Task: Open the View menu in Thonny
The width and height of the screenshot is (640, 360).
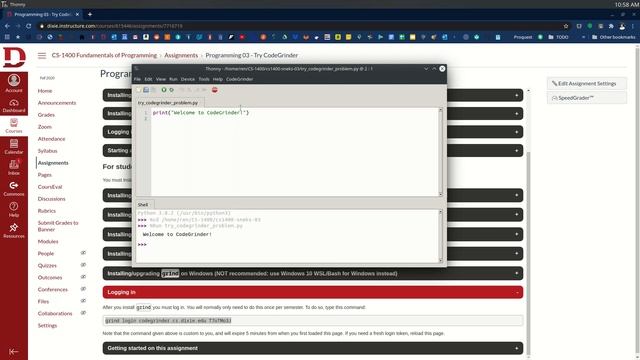Action: point(161,79)
